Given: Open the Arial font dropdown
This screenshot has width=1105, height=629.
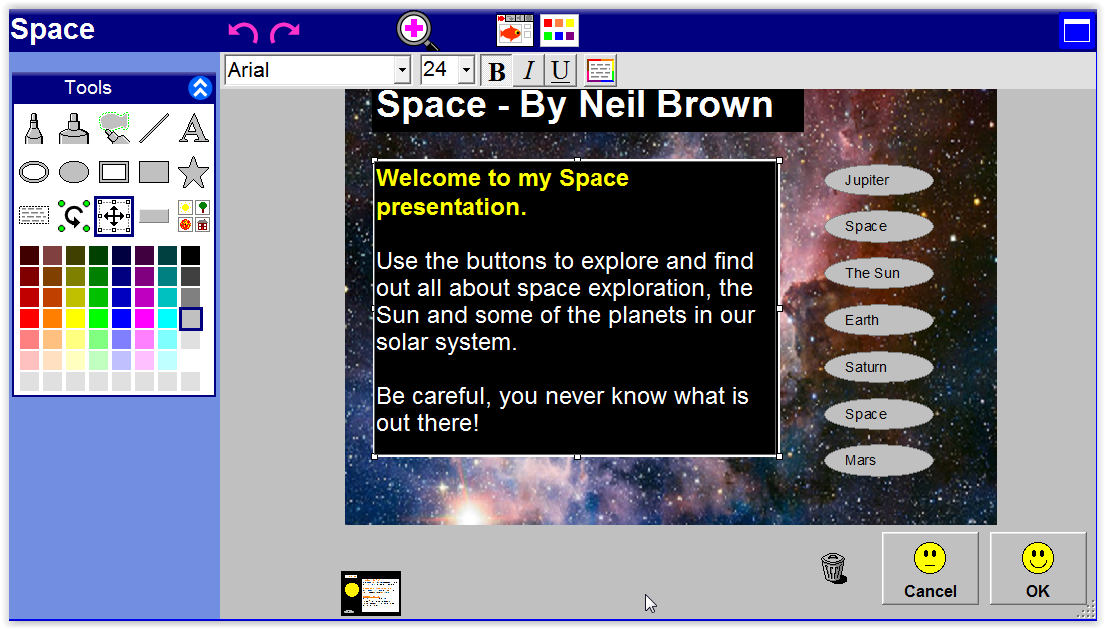Looking at the screenshot, I should pos(402,70).
